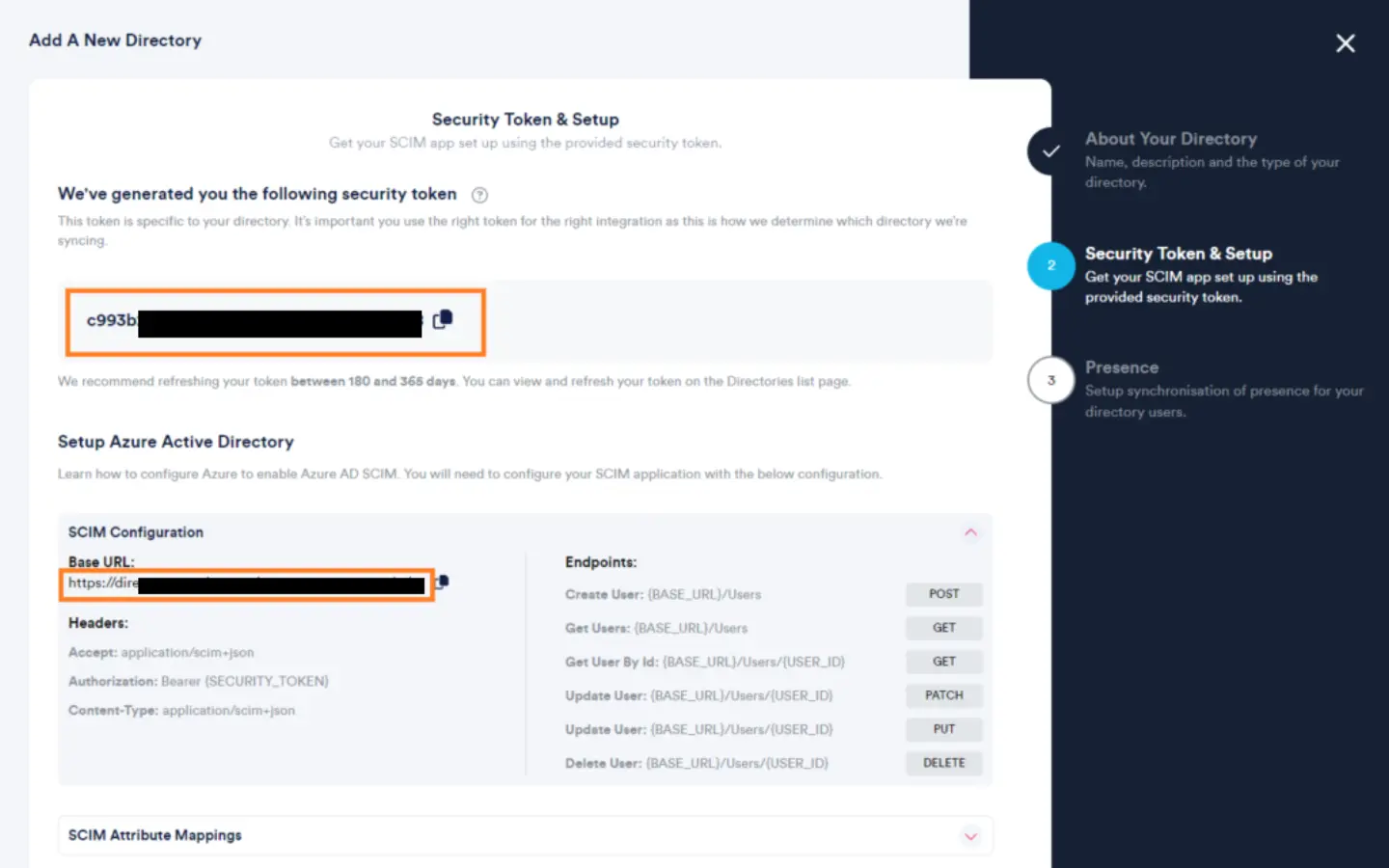This screenshot has height=868, width=1389.
Task: Click the PATCH badge for Update User
Action: pyautogui.click(x=943, y=695)
